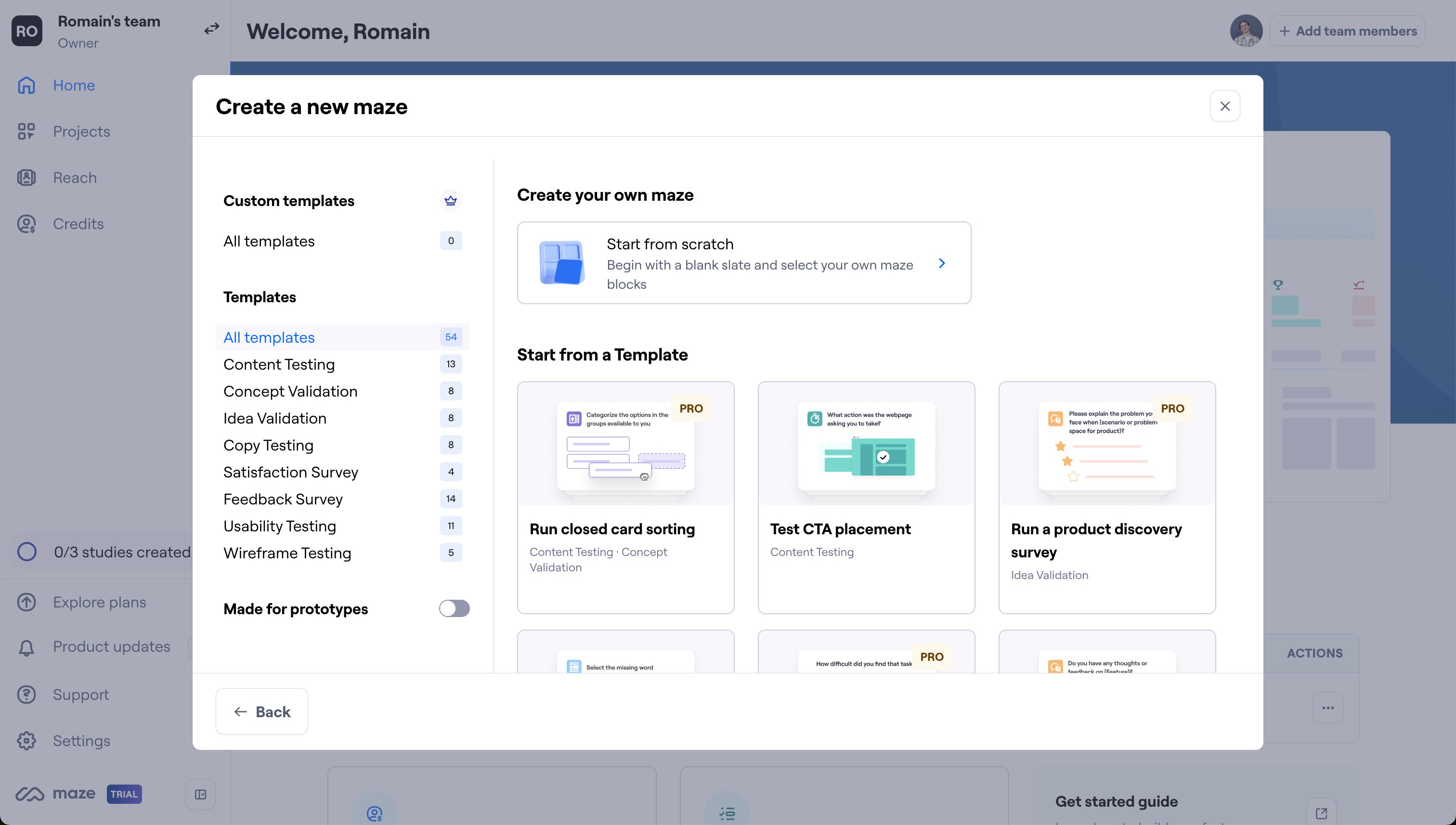1456x825 pixels.
Task: Go back with the Back button
Action: 262,712
